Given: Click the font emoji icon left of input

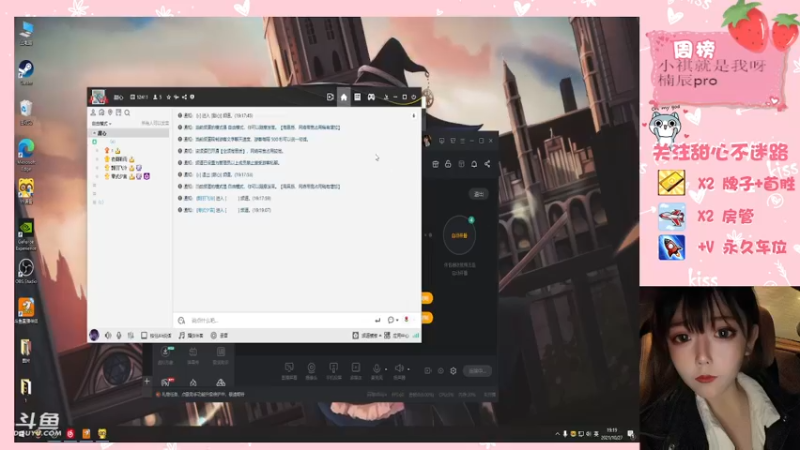Looking at the screenshot, I should pos(181,320).
